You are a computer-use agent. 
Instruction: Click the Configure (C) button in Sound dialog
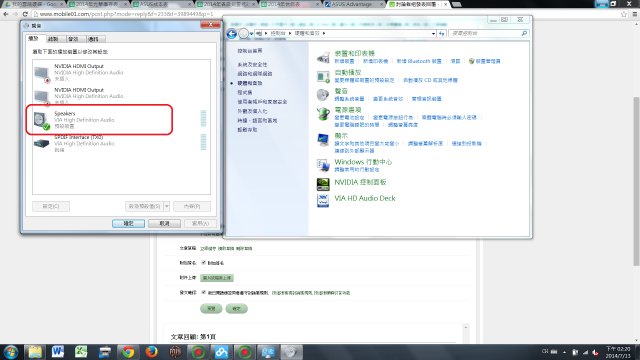click(x=51, y=206)
